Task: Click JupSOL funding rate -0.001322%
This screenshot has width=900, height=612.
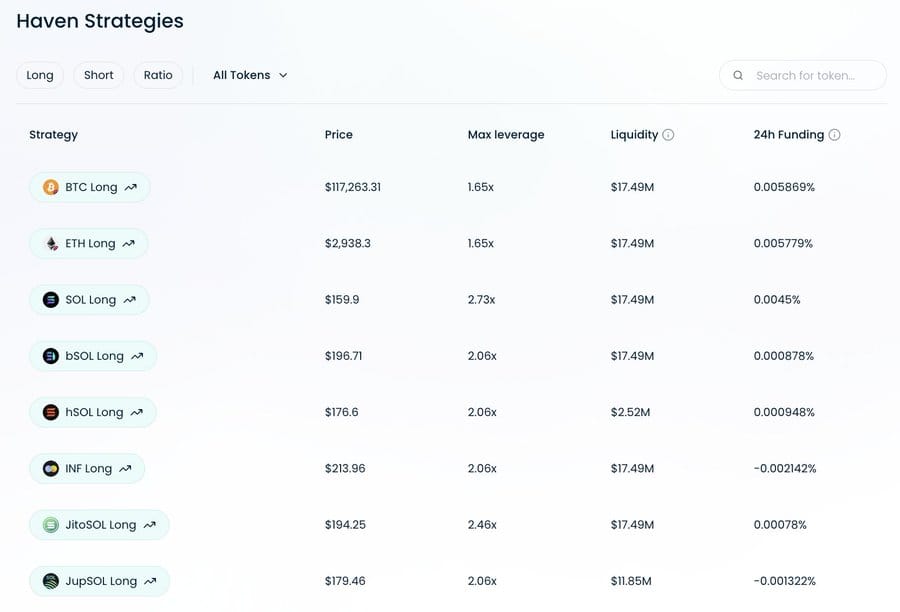Action: coord(785,581)
